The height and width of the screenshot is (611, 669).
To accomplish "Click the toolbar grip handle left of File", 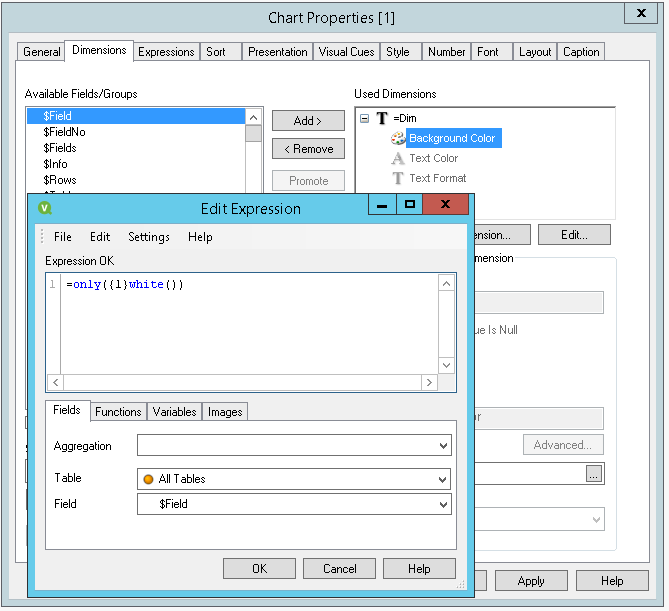I will coord(42,236).
